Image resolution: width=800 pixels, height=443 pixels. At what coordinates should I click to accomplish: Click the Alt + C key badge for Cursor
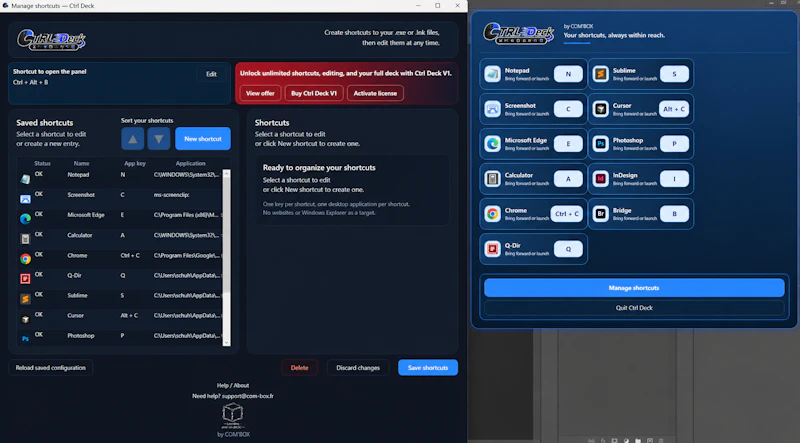674,109
